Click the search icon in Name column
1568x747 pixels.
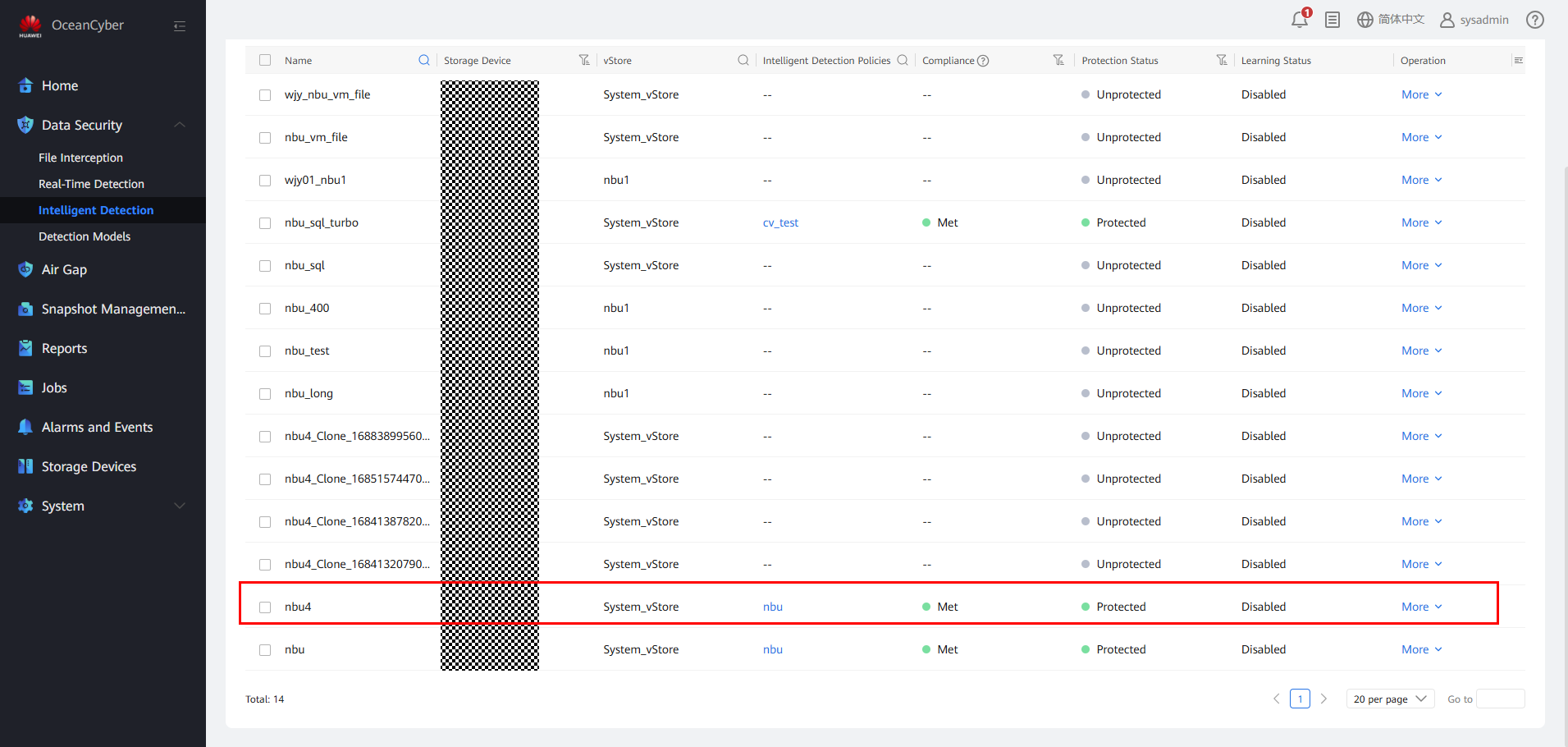click(x=424, y=60)
